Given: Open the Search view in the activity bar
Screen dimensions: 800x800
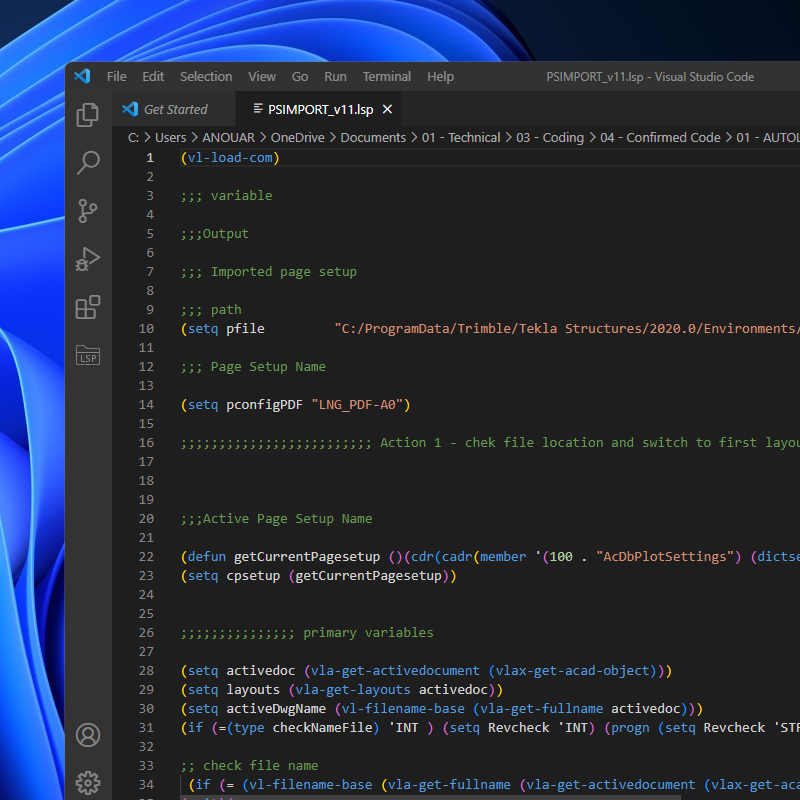Looking at the screenshot, I should coord(88,162).
